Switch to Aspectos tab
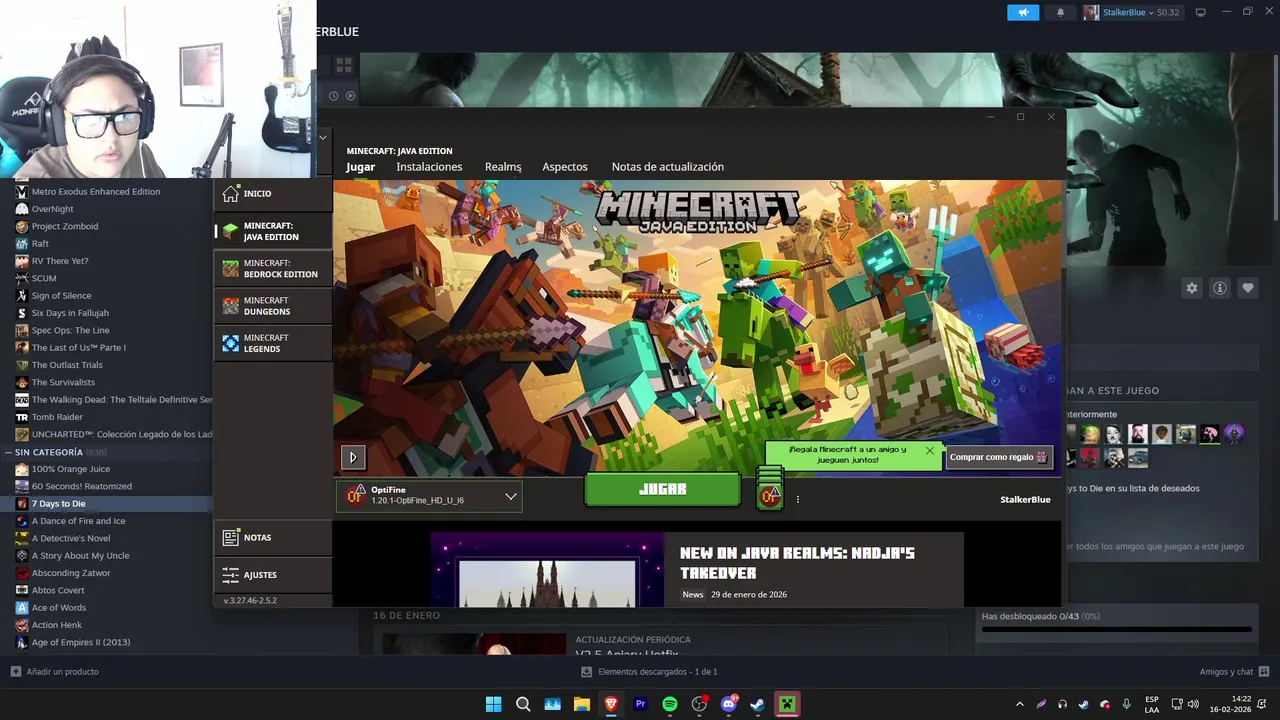This screenshot has height=720, width=1280. point(565,167)
